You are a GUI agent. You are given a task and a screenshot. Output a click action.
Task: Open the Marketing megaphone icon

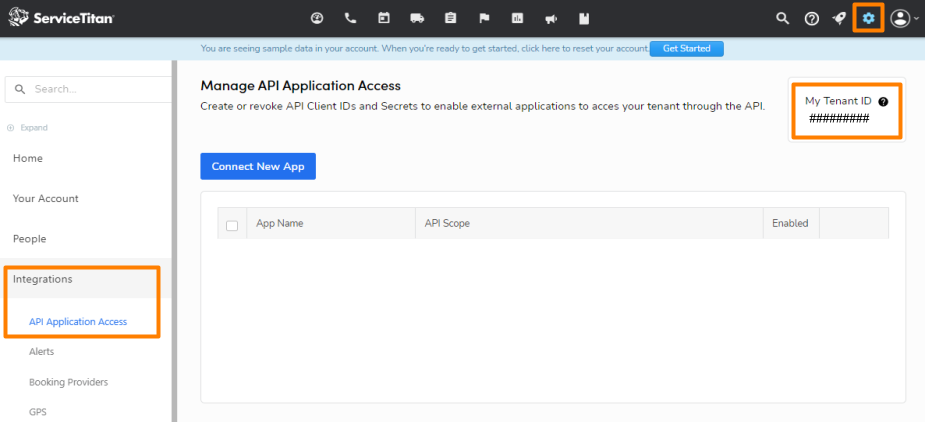coord(551,19)
